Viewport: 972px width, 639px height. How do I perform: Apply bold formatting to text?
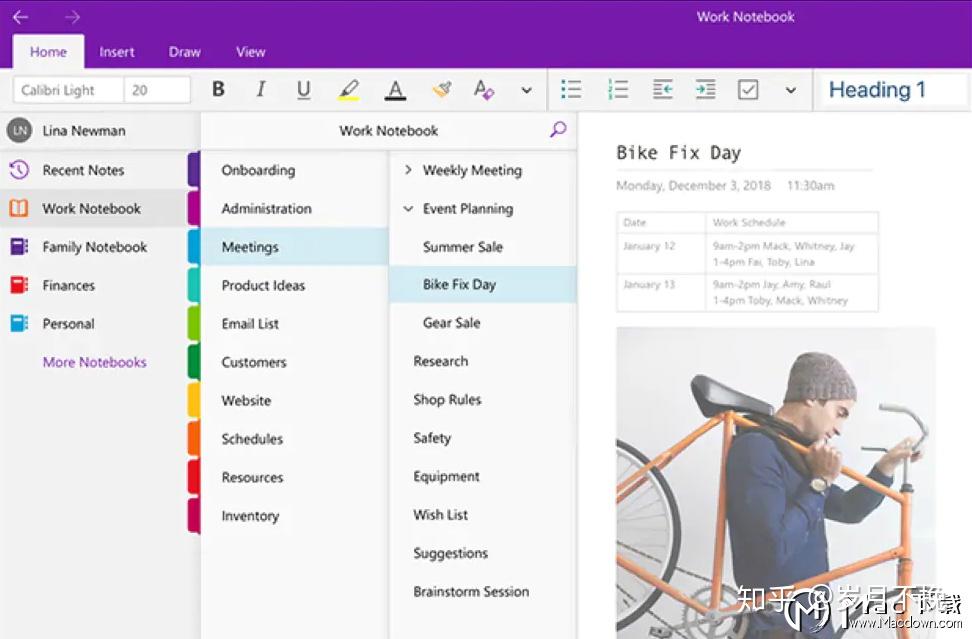218,89
